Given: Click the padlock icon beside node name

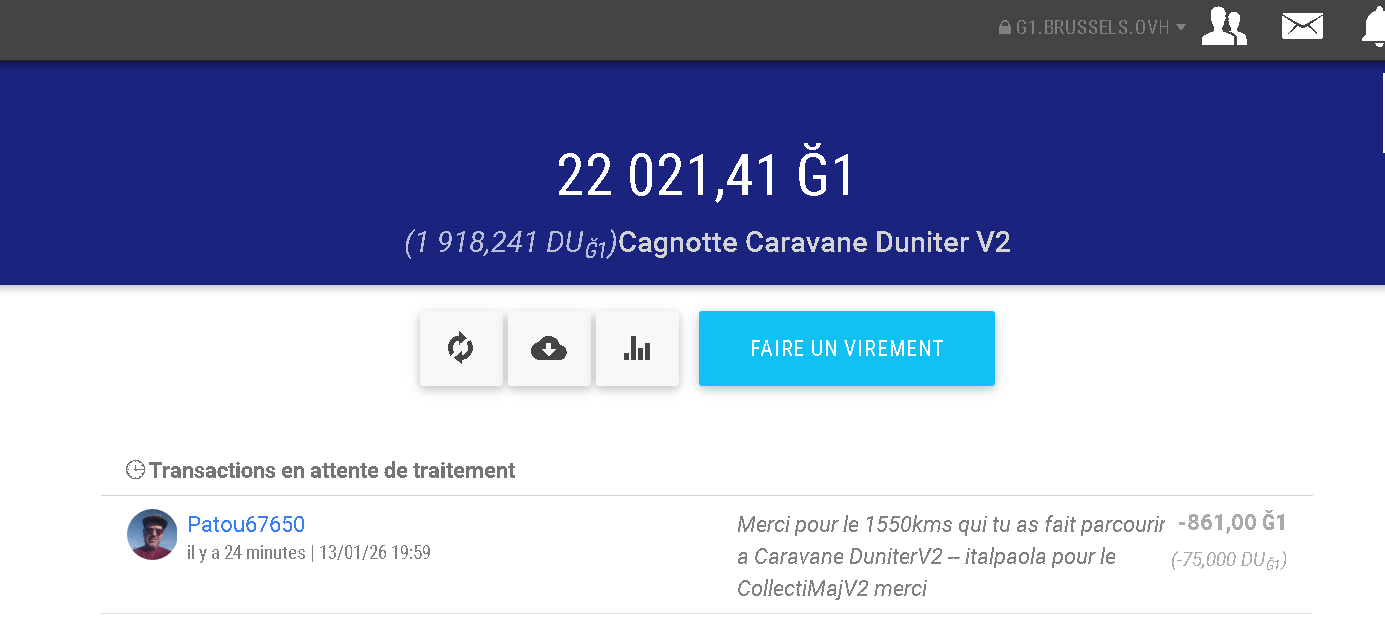Looking at the screenshot, I should [1004, 28].
